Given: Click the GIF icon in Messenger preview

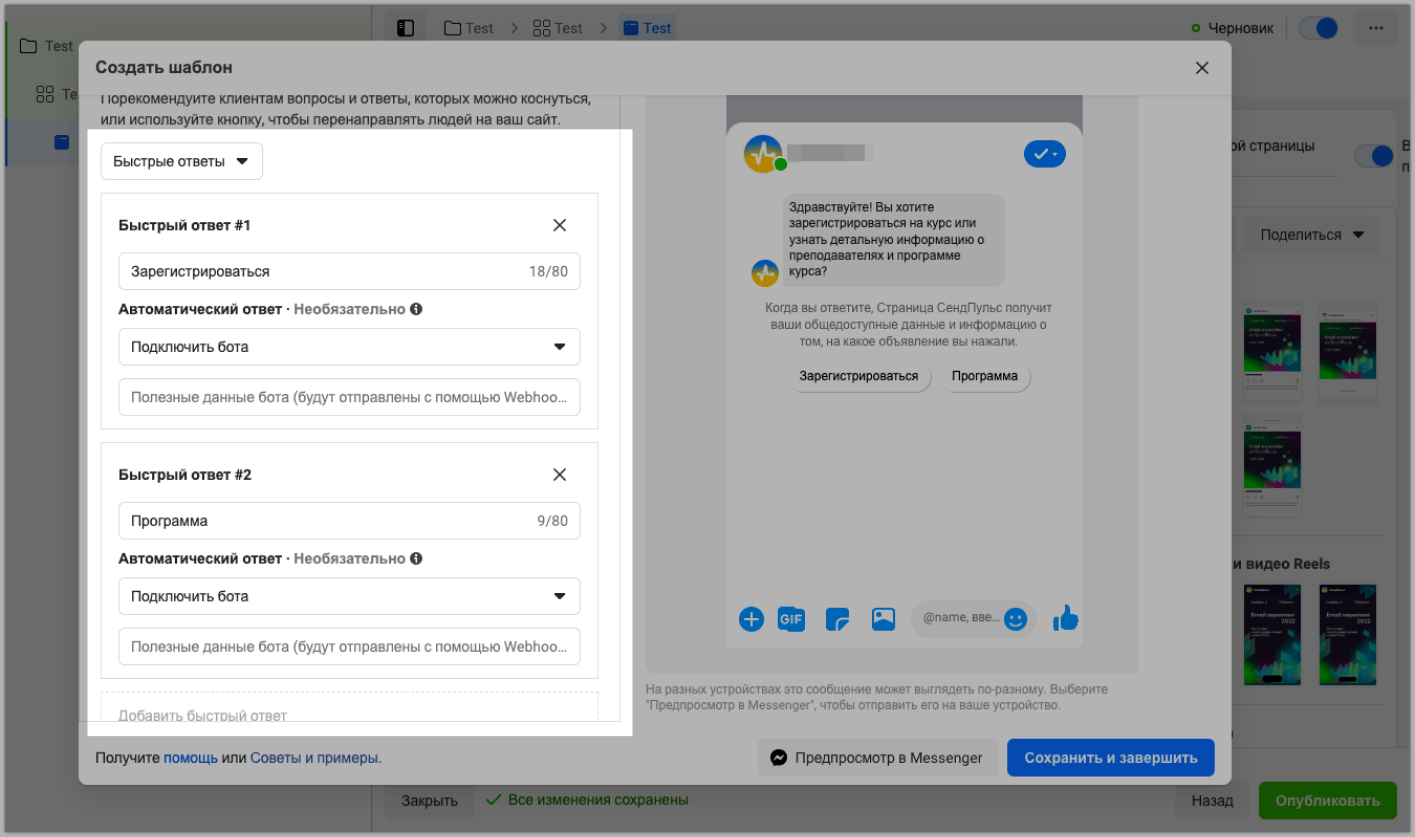Looking at the screenshot, I should click(x=791, y=619).
